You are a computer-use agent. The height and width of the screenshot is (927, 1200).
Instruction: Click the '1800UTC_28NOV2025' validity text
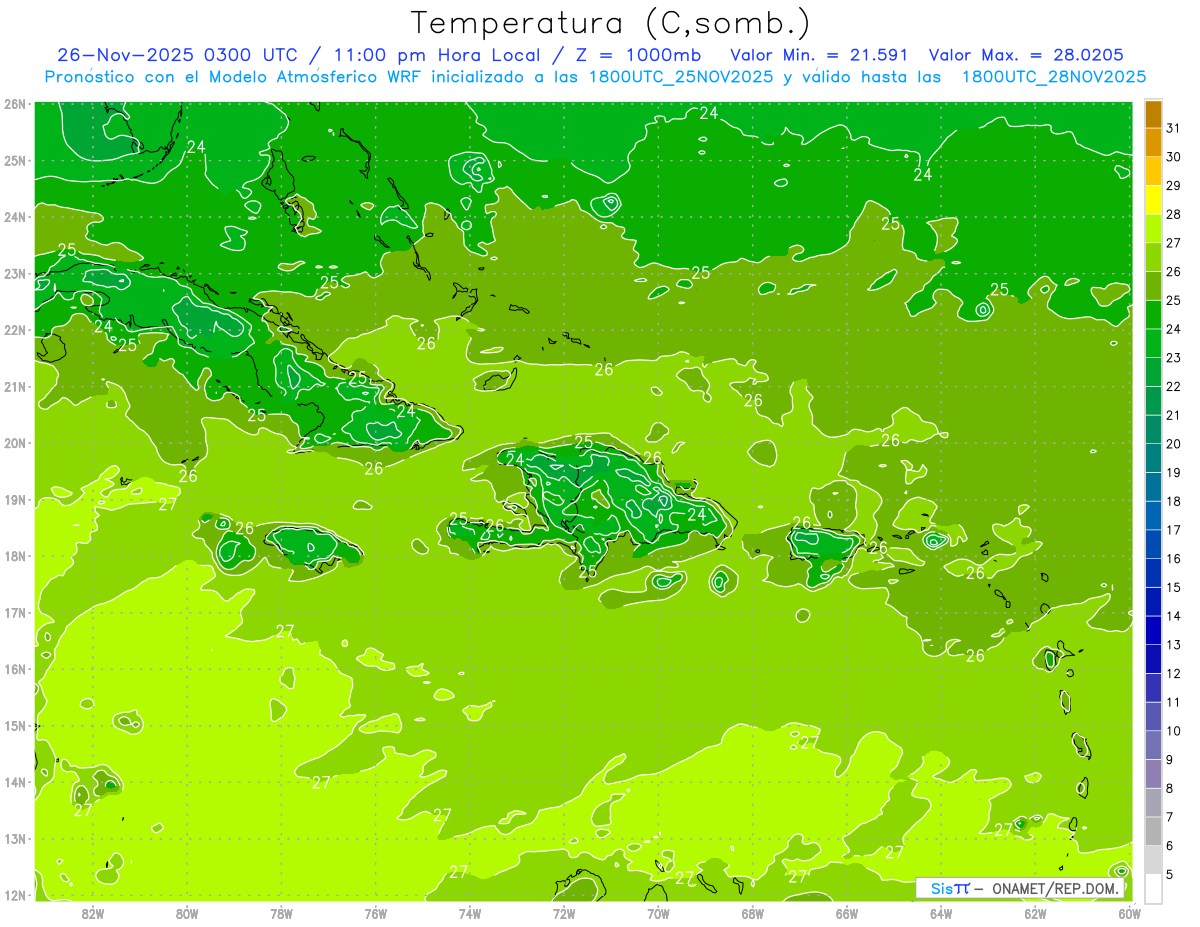(x=1053, y=77)
